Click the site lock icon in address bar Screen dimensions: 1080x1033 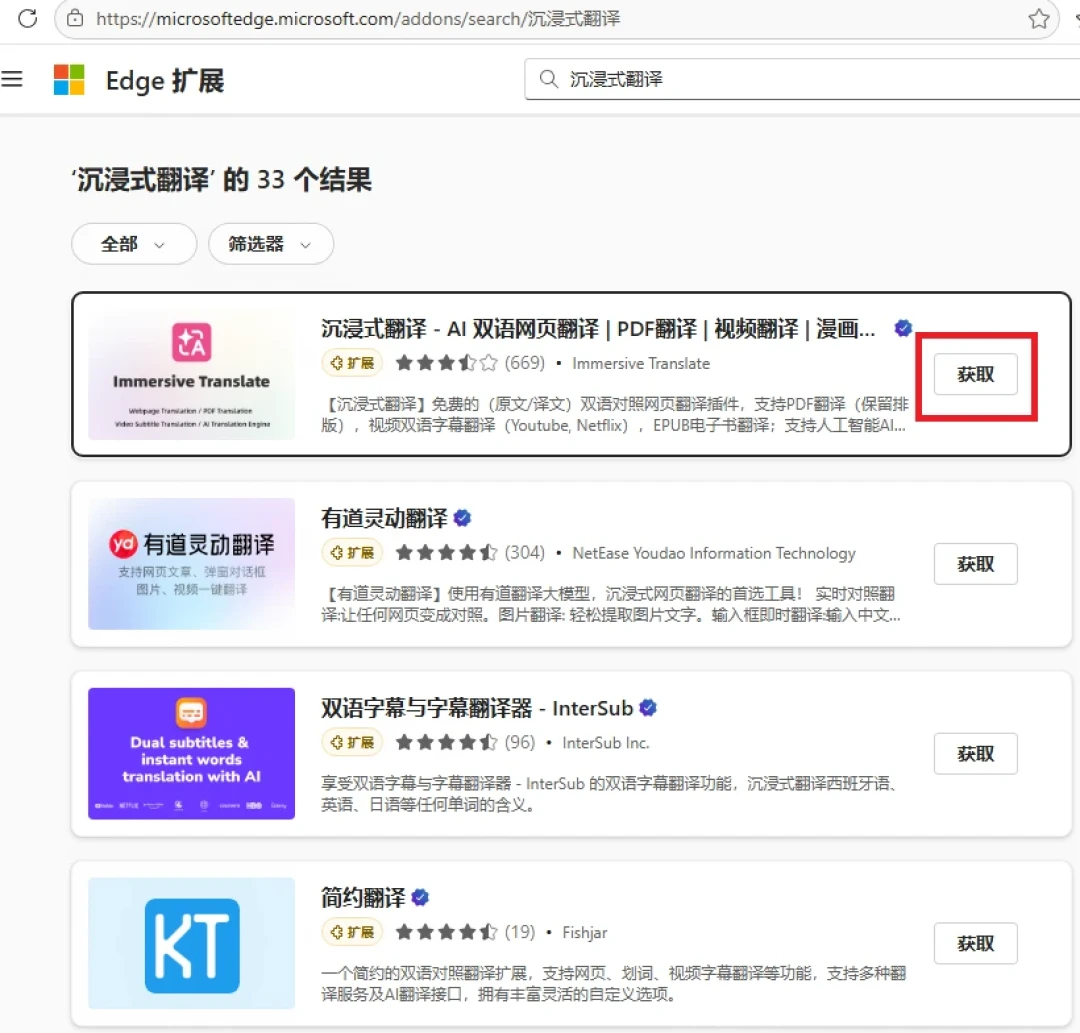click(75, 19)
